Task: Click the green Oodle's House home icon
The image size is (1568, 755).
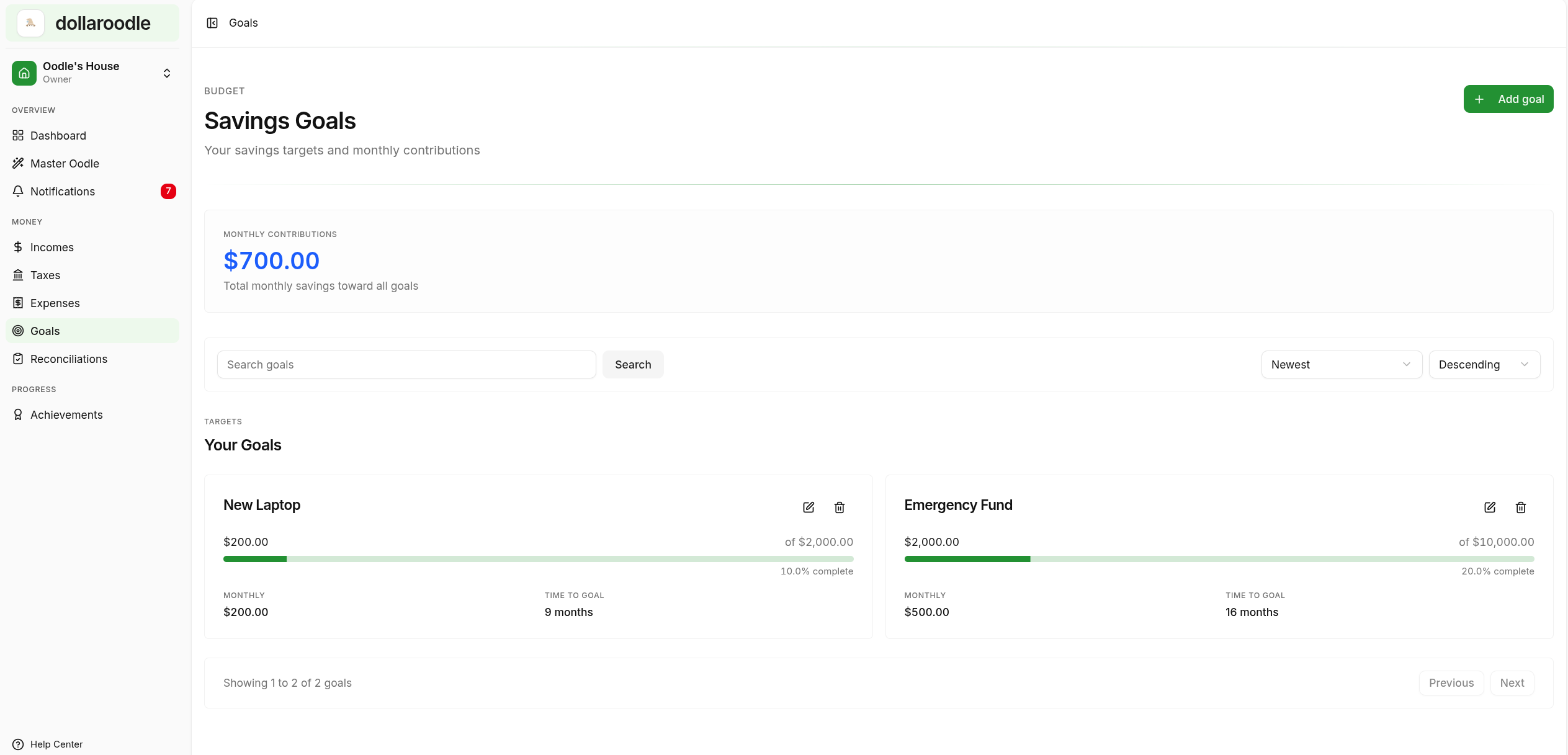Action: [24, 73]
